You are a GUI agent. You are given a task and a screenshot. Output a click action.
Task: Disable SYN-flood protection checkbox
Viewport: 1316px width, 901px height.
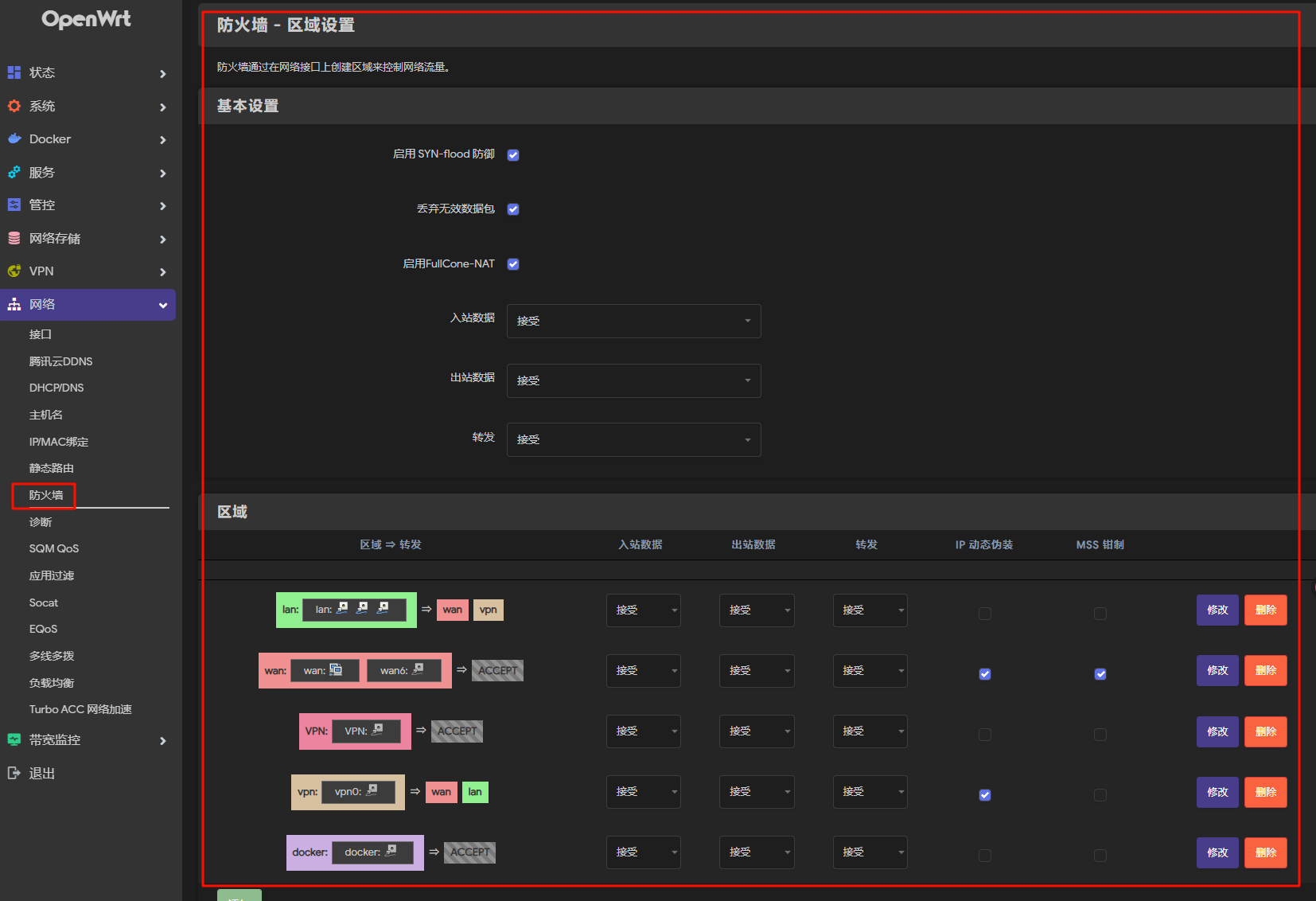pyautogui.click(x=513, y=155)
